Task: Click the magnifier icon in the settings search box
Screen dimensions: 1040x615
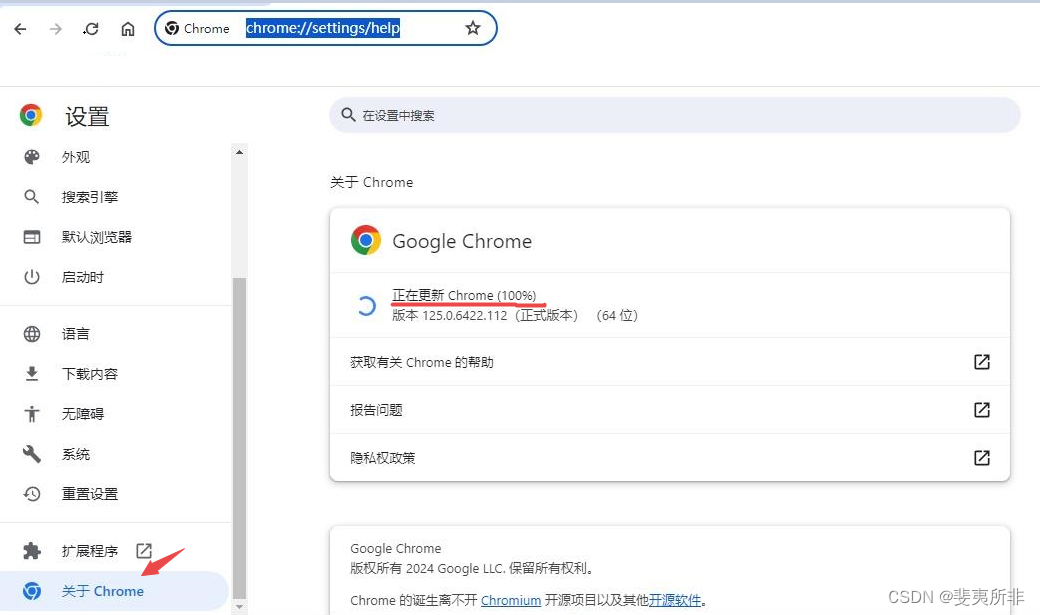Action: 348,115
